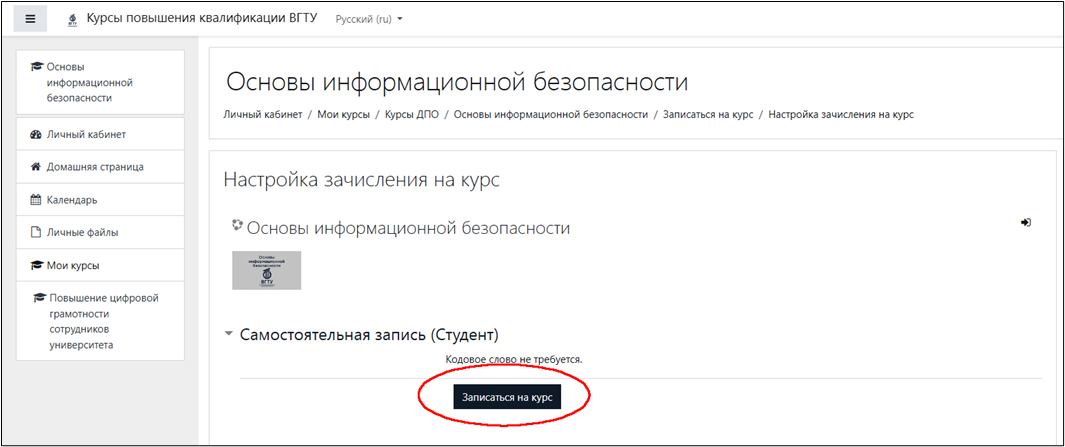Image resolution: width=1065 pixels, height=447 pixels.
Task: Click the graduation cap site logo icon
Action: 72,20
